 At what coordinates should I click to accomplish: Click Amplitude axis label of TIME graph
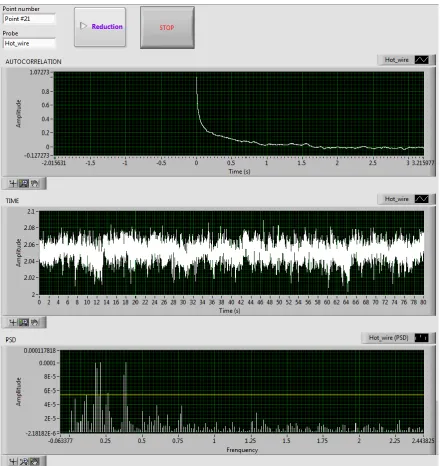coord(19,253)
